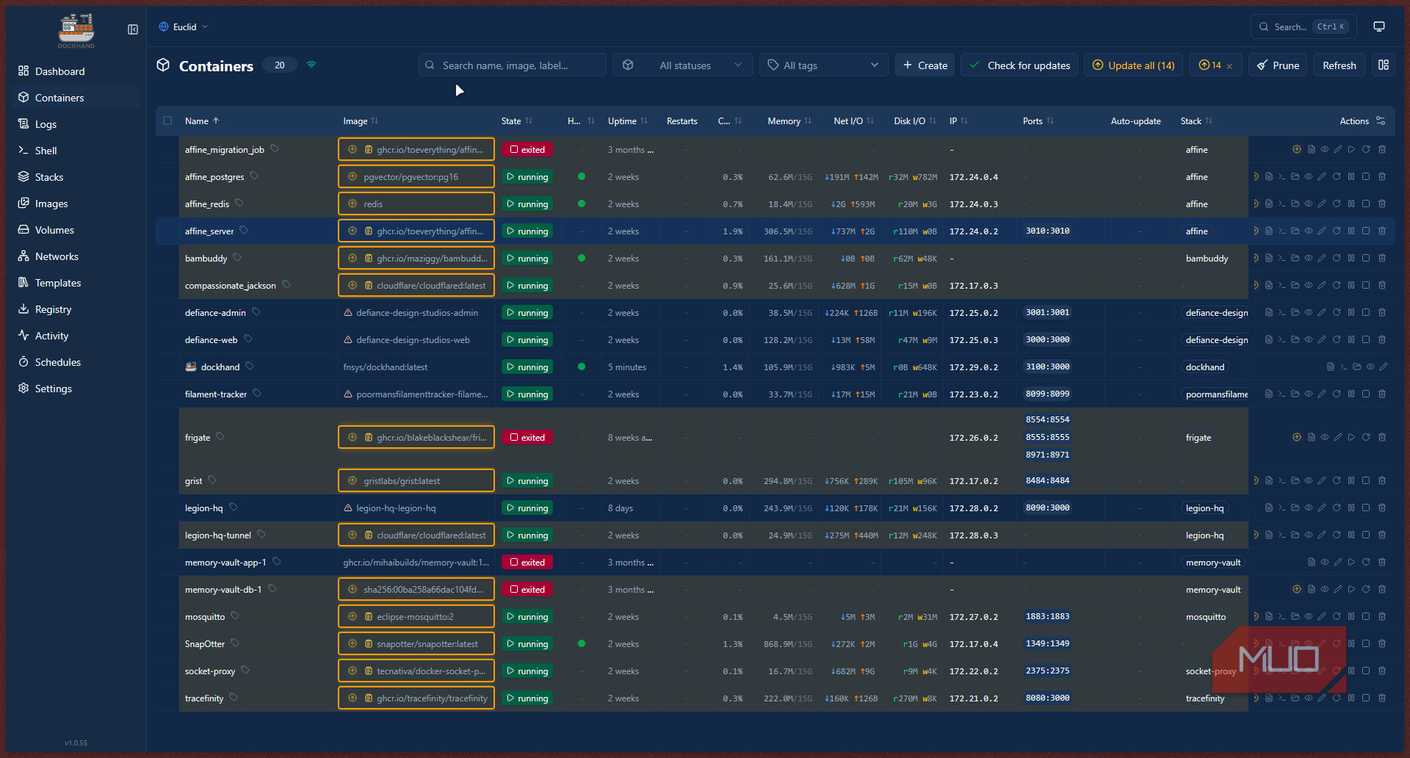
Task: Click the tag icon beside grist
Action: point(212,481)
